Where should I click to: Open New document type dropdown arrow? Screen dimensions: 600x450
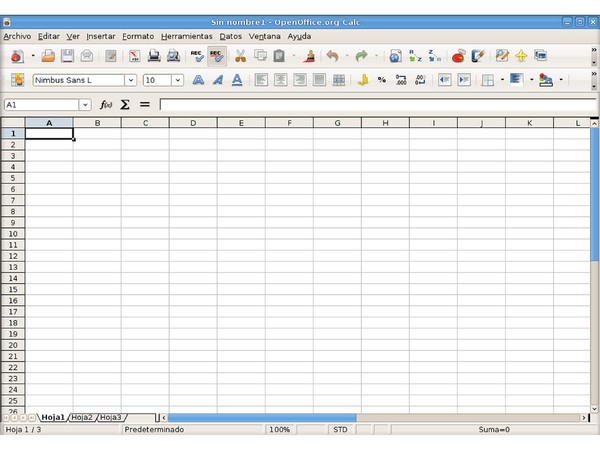click(x=33, y=56)
